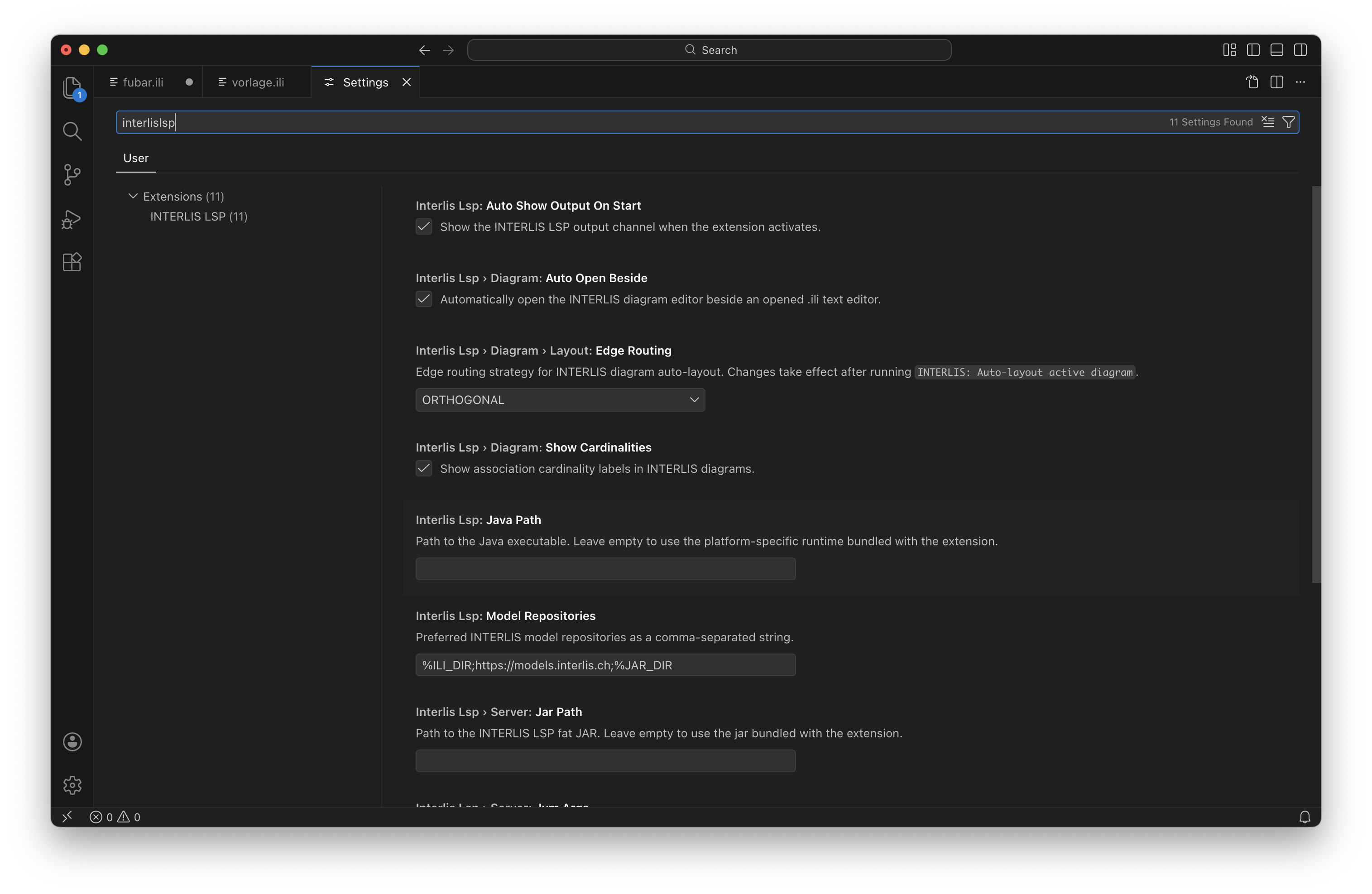Select the Settings editor tab
Viewport: 1372px width, 894px height.
pyautogui.click(x=365, y=82)
